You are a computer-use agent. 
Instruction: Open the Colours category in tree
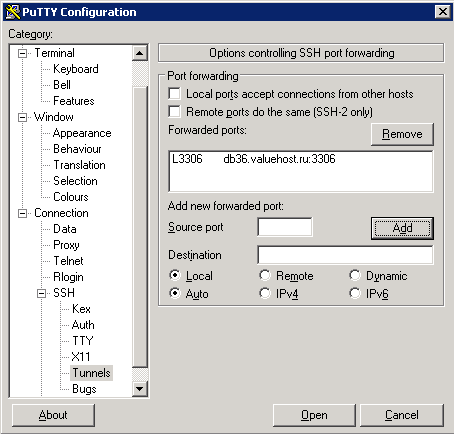pos(71,197)
